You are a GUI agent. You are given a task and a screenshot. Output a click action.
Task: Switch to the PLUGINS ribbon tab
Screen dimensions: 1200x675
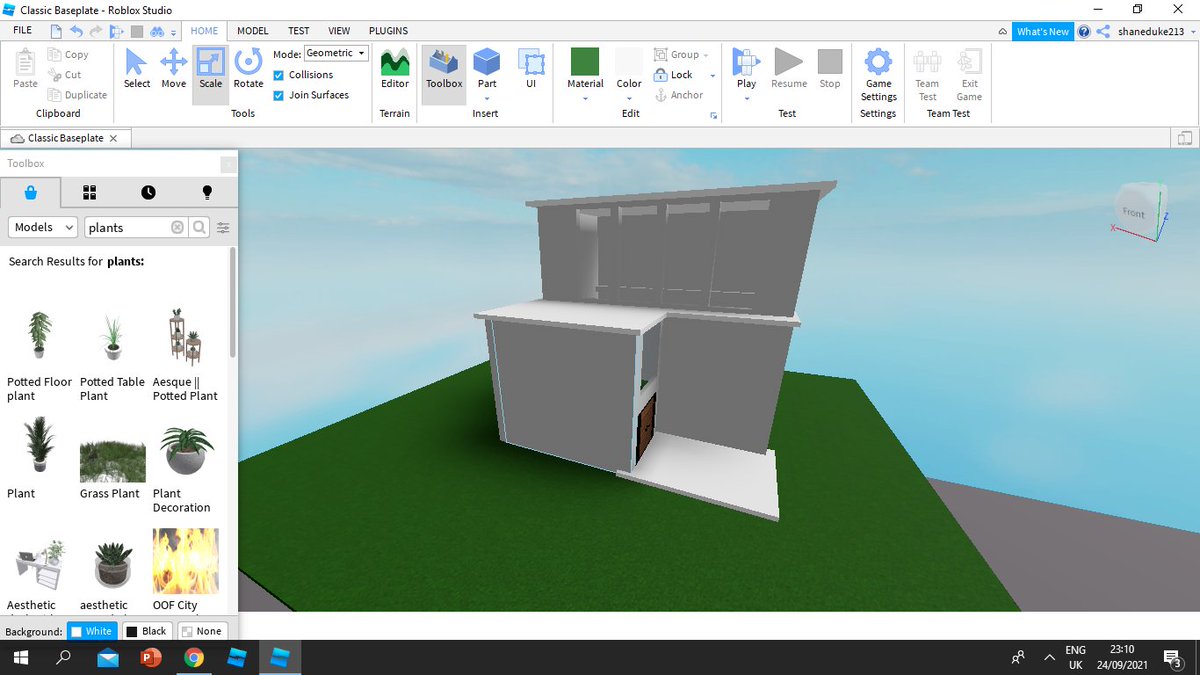point(388,31)
